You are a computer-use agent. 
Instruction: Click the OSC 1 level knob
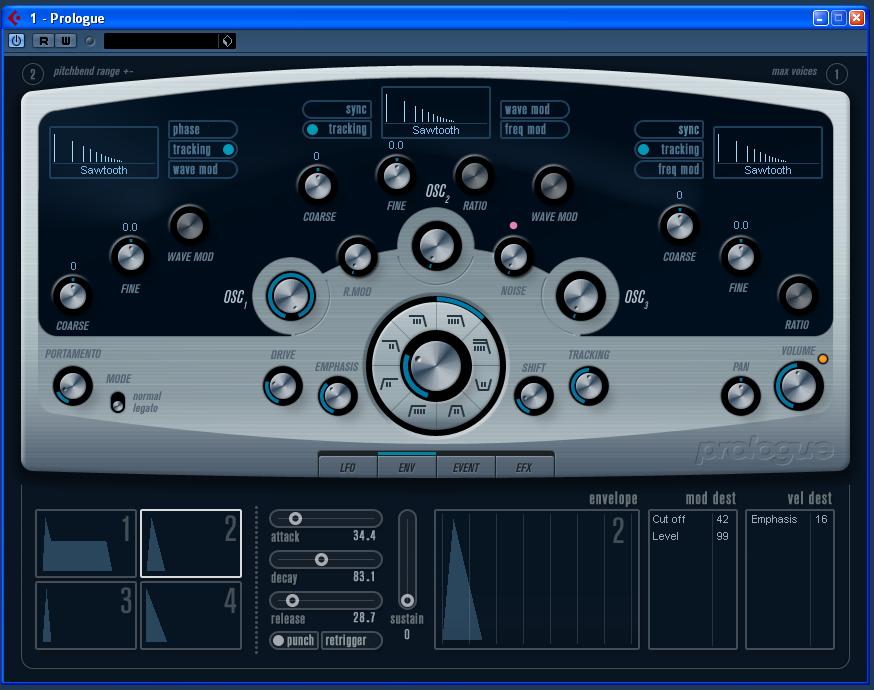click(290, 295)
